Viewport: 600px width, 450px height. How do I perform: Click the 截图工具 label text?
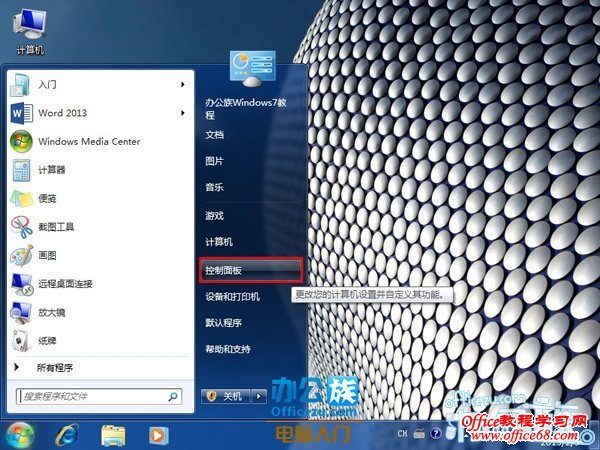click(x=56, y=227)
